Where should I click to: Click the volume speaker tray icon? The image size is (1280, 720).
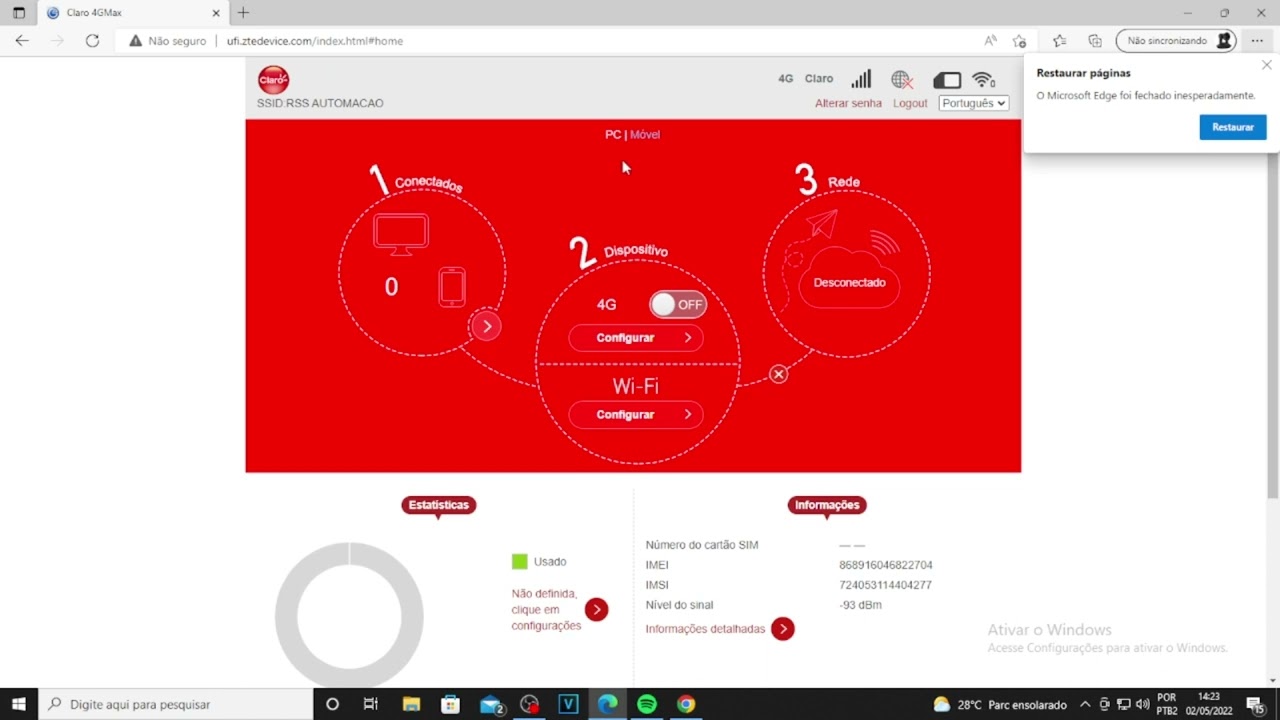(1141, 704)
